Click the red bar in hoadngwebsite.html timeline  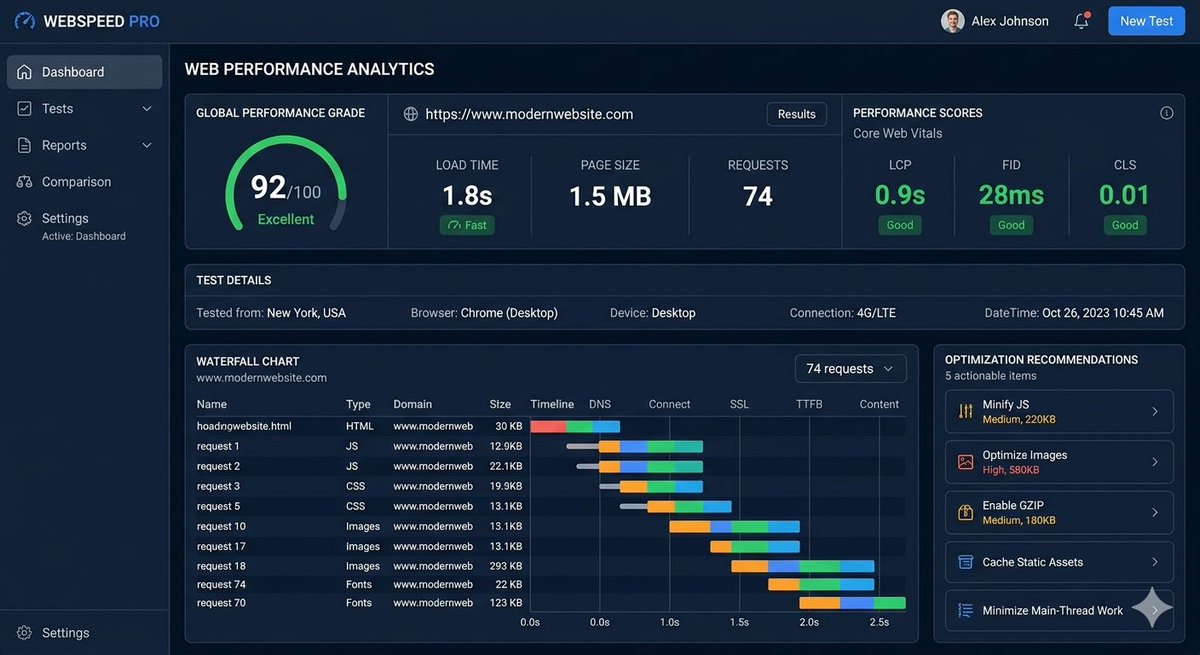coord(548,426)
